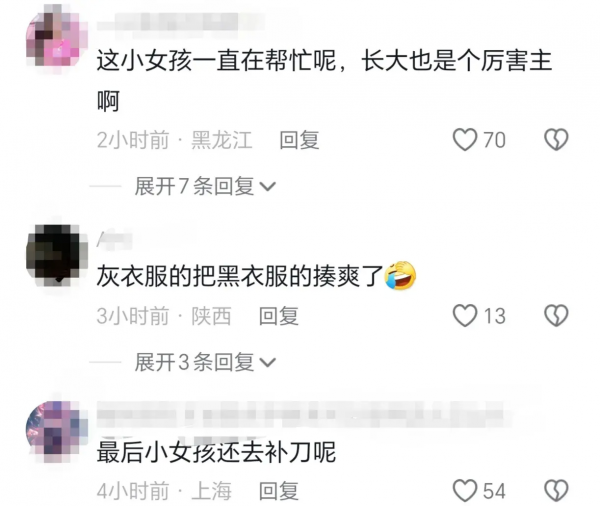Dislike the Heilongjiang comment with broken heart
The height and width of the screenshot is (506, 600).
point(556,139)
